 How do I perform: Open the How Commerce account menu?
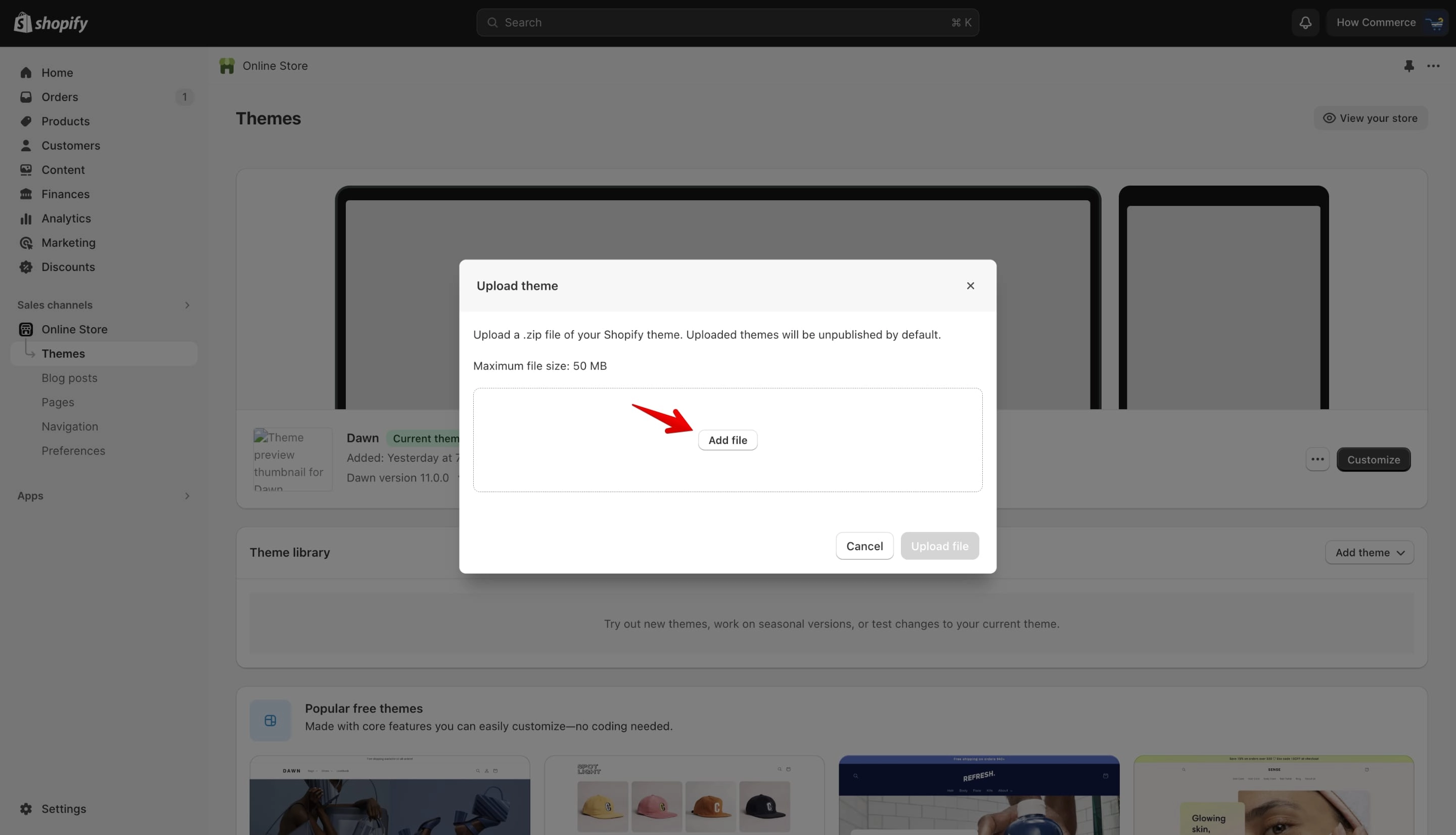(1387, 22)
